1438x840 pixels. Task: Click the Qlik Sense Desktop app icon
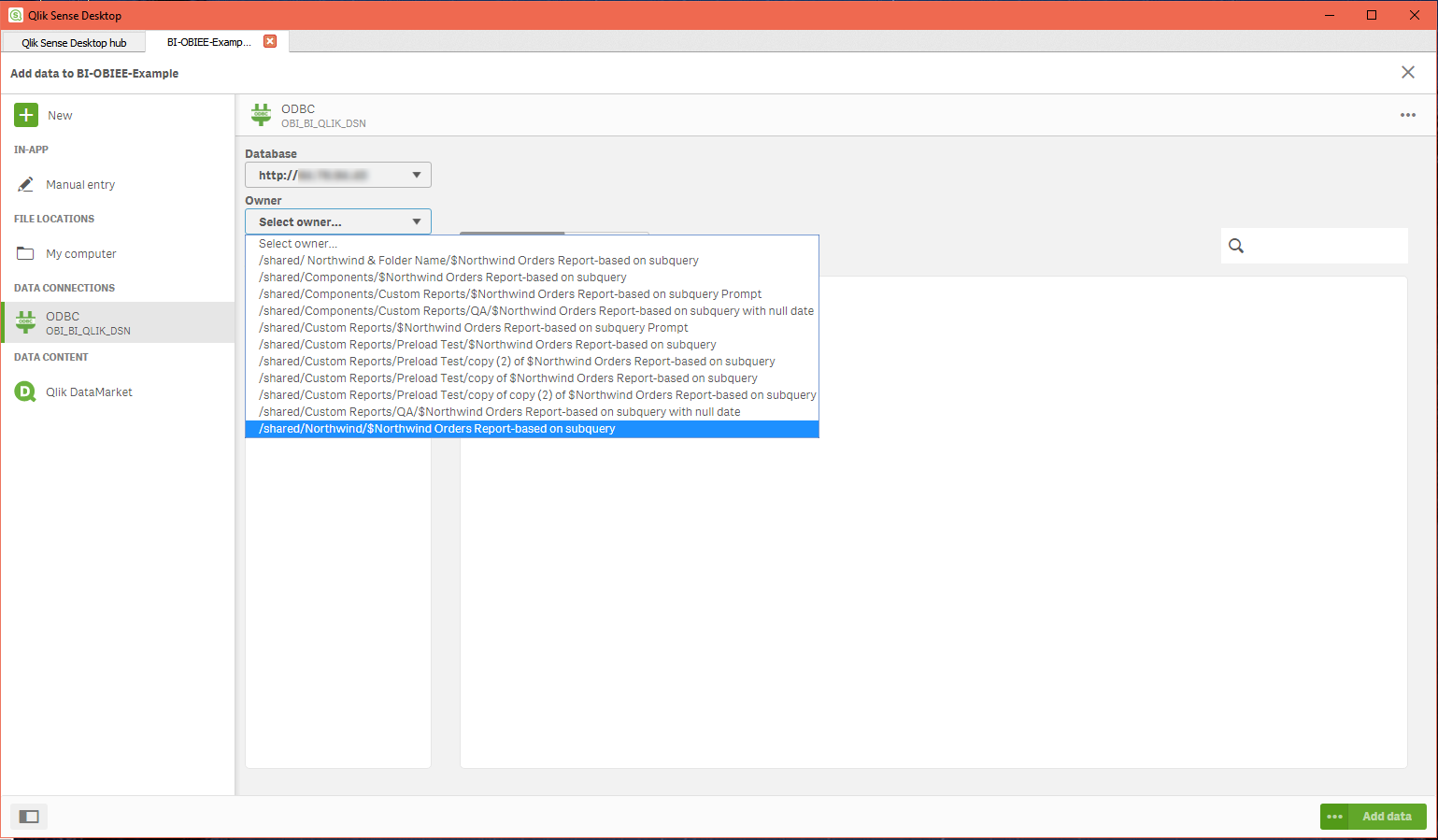point(16,15)
